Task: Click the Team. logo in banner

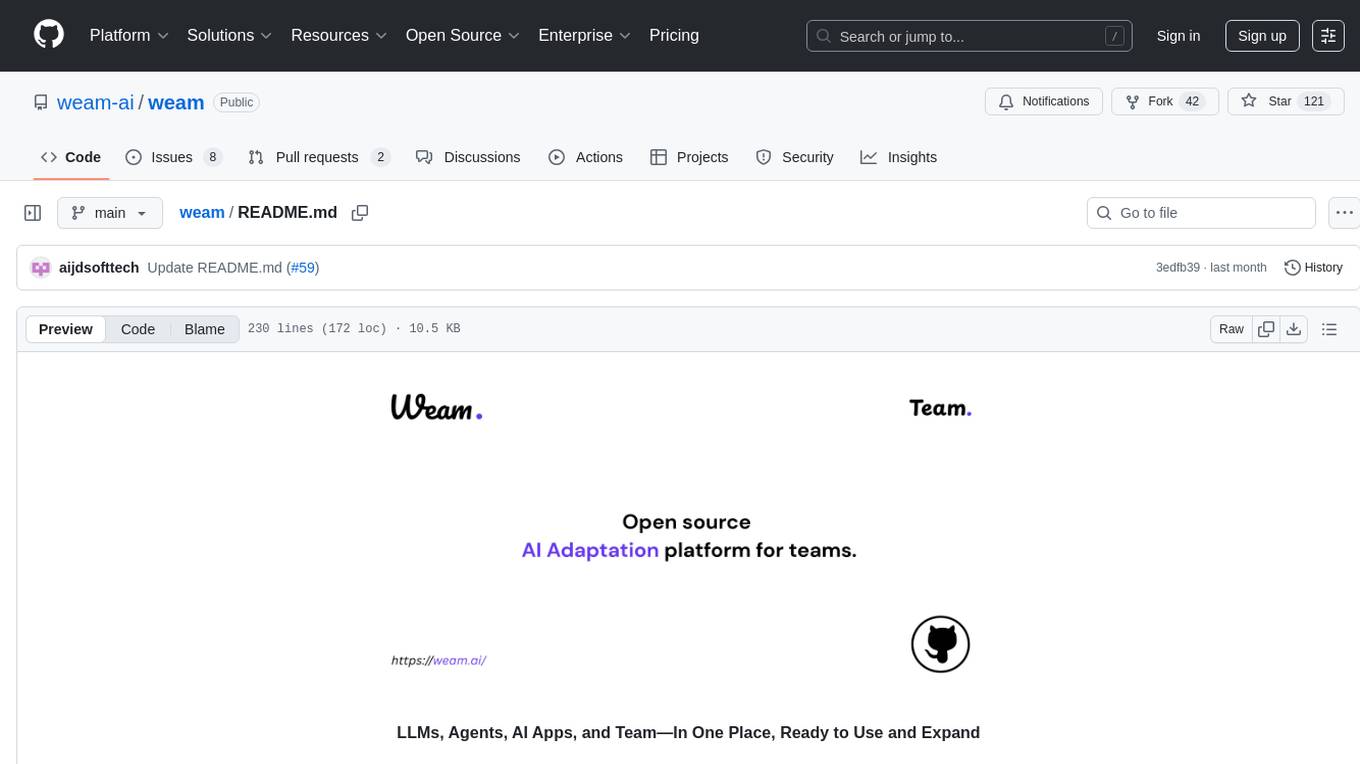Action: [x=940, y=408]
